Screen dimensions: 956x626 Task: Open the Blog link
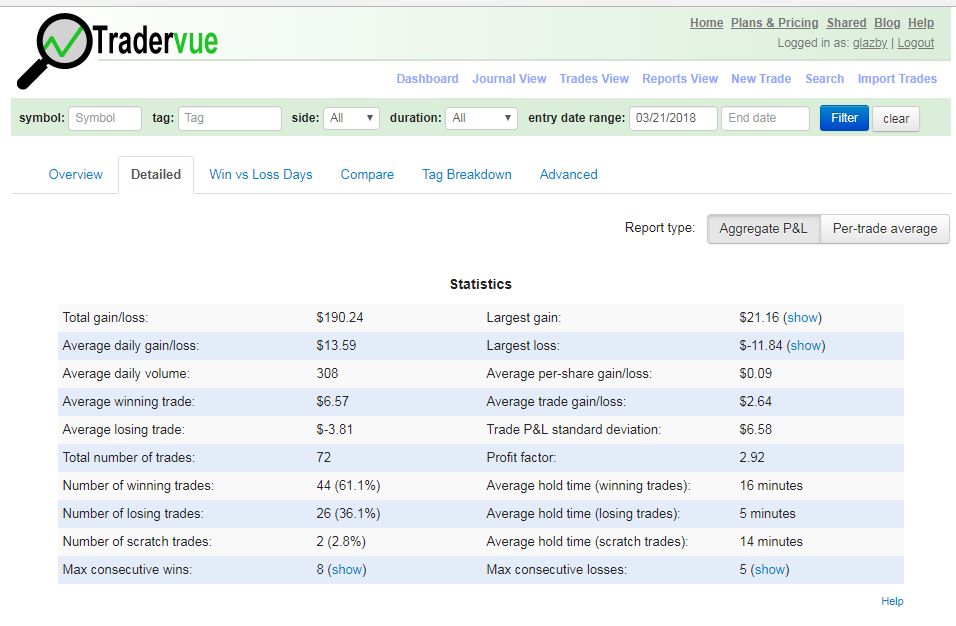[887, 23]
